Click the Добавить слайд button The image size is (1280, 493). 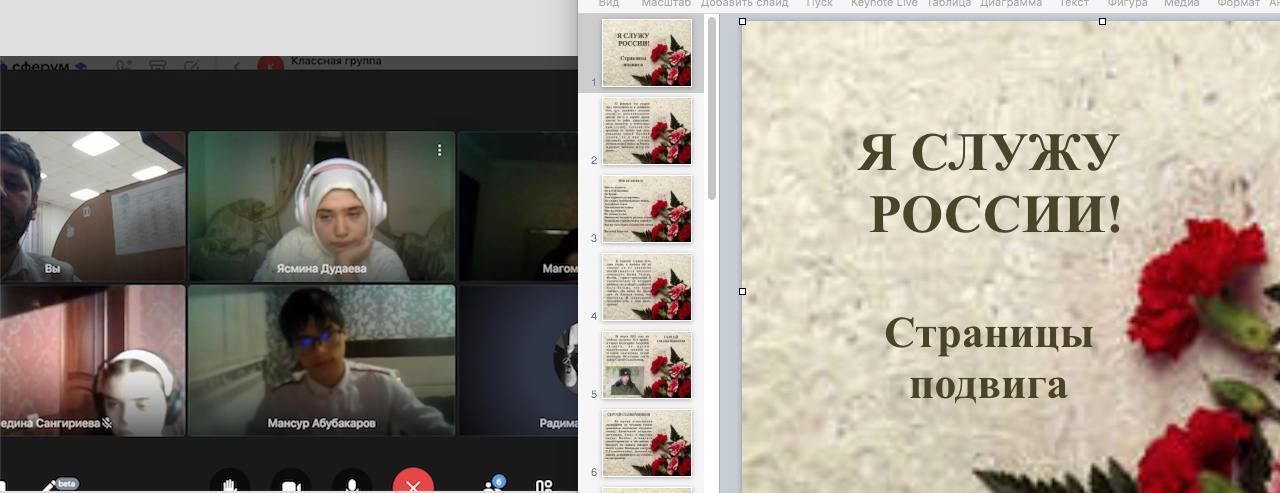pyautogui.click(x=745, y=4)
